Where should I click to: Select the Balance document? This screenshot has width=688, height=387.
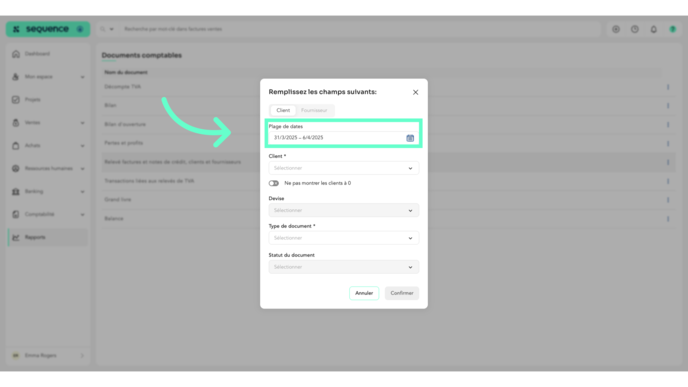click(114, 219)
